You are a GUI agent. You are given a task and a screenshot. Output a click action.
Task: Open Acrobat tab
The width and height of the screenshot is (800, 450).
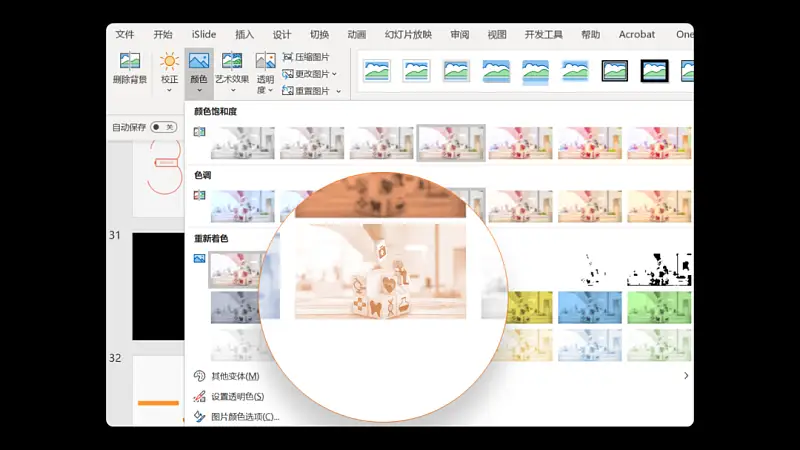point(637,34)
